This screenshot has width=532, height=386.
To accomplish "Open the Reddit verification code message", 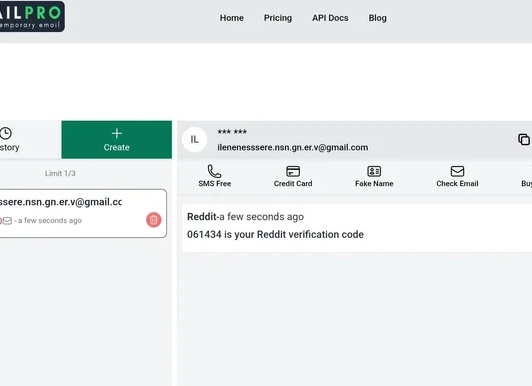I will tap(357, 228).
